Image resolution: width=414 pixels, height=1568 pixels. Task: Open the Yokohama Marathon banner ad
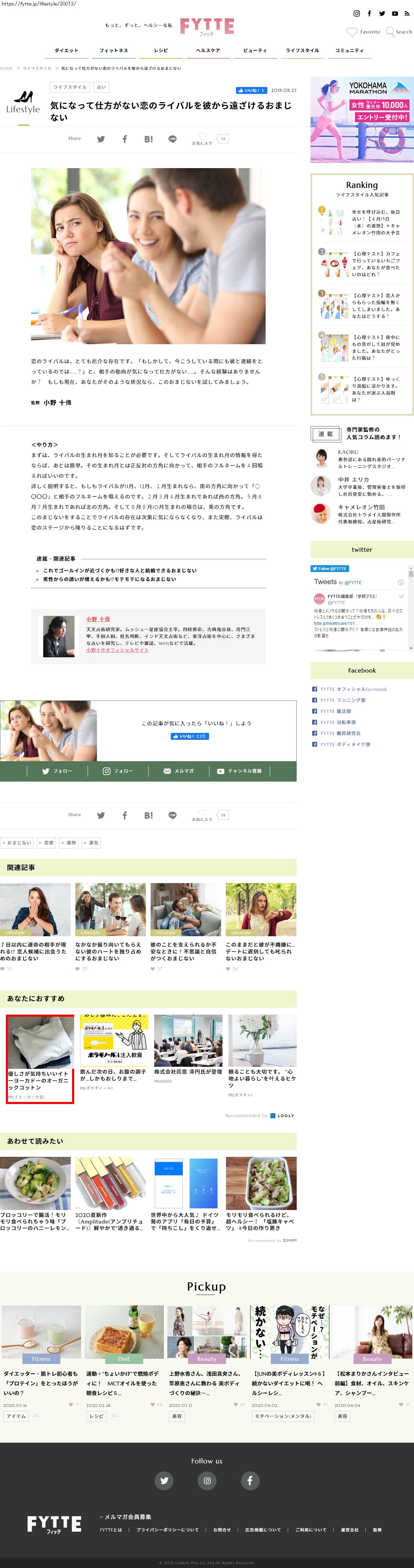[x=362, y=120]
